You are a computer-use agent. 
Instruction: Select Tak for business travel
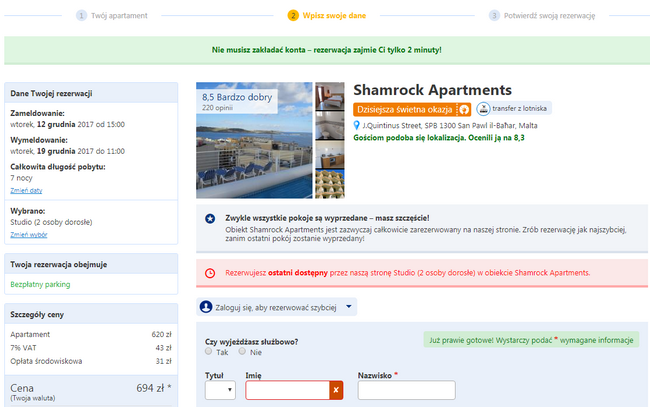point(209,351)
